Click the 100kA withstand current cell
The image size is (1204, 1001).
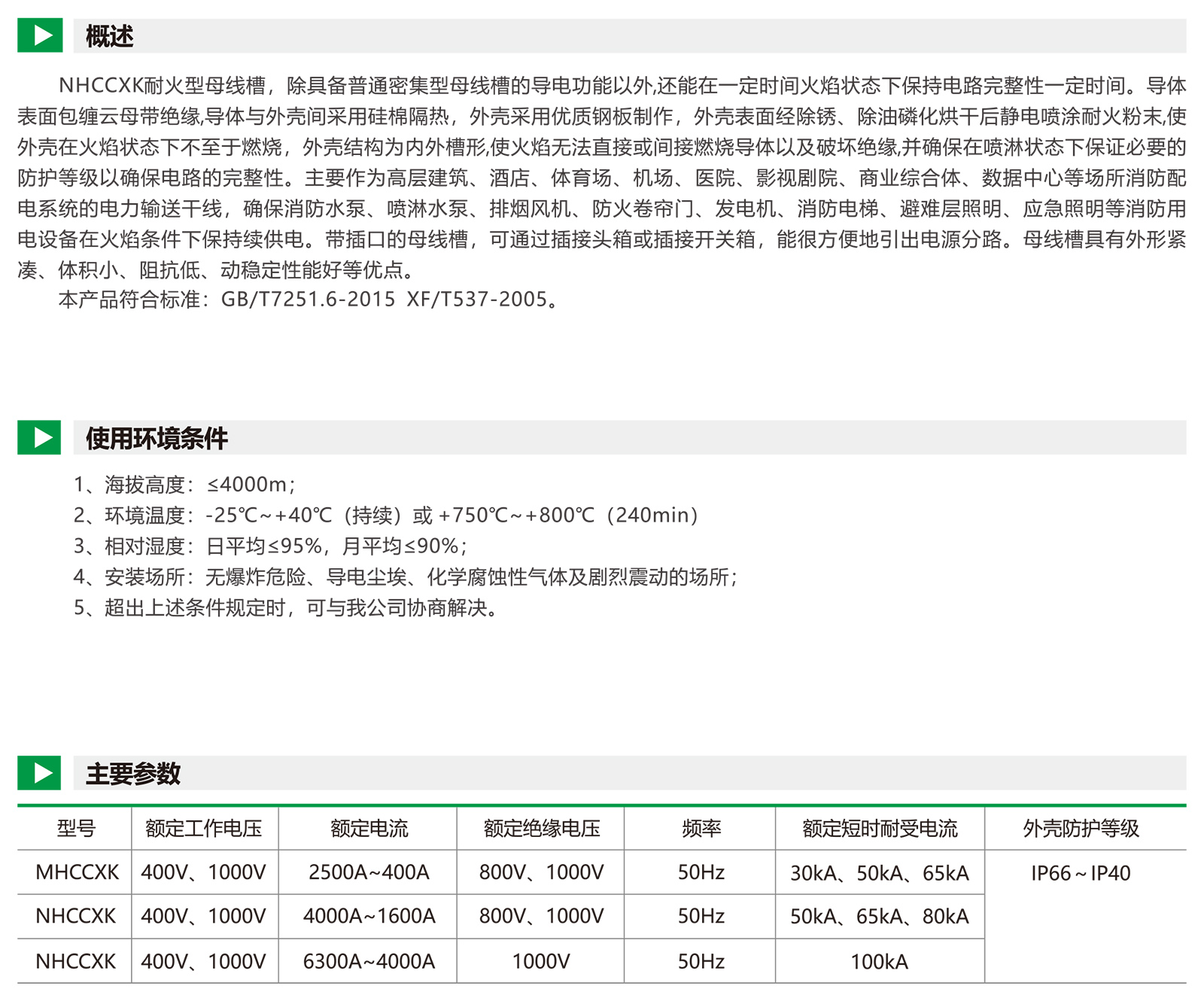point(880,962)
